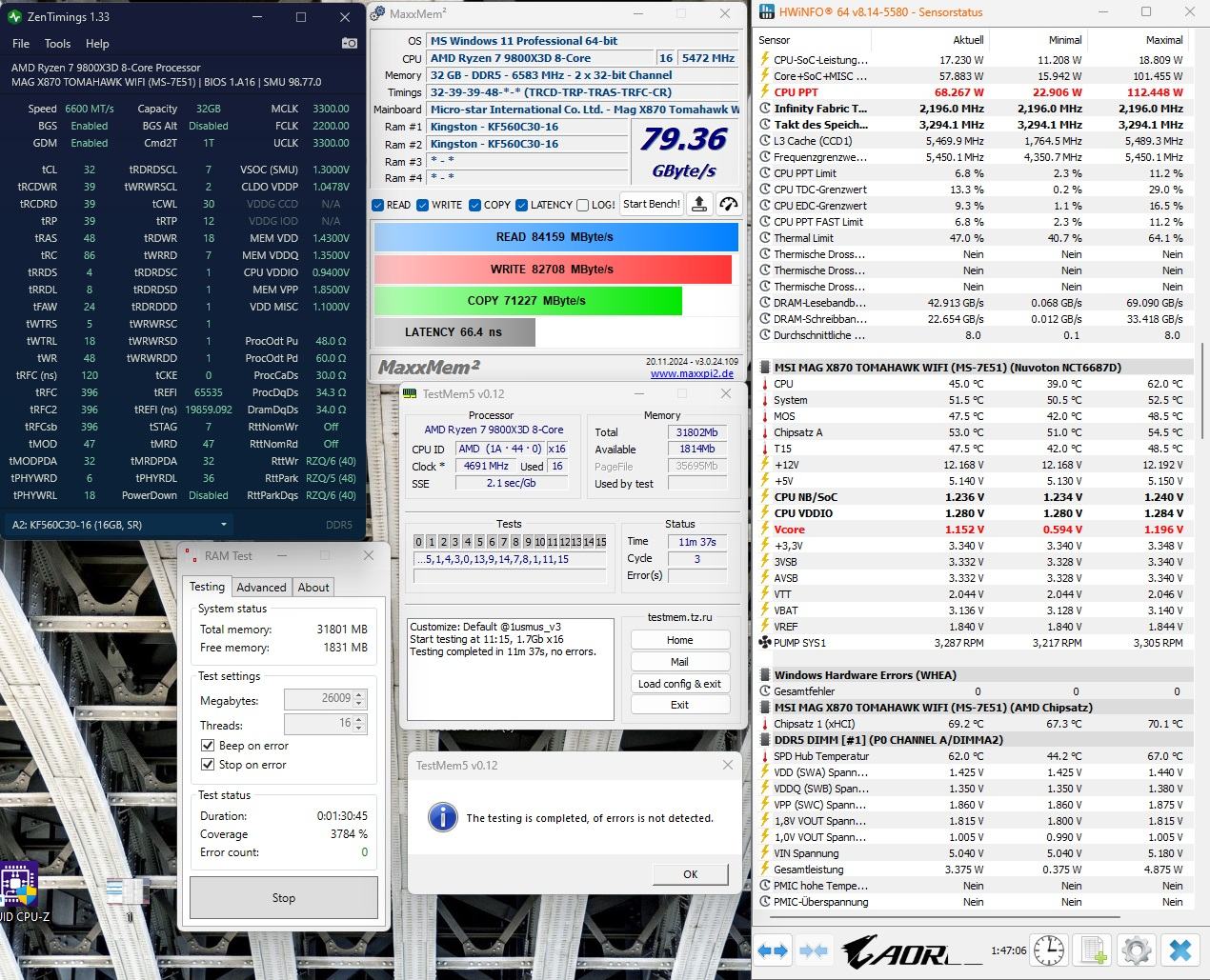Toggle Beep on error checkbox
Screen dimensions: 1210x980
tap(208, 746)
